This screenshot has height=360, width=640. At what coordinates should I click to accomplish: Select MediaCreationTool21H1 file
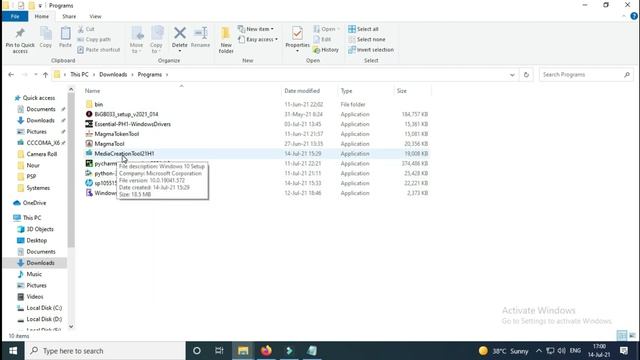coord(124,153)
